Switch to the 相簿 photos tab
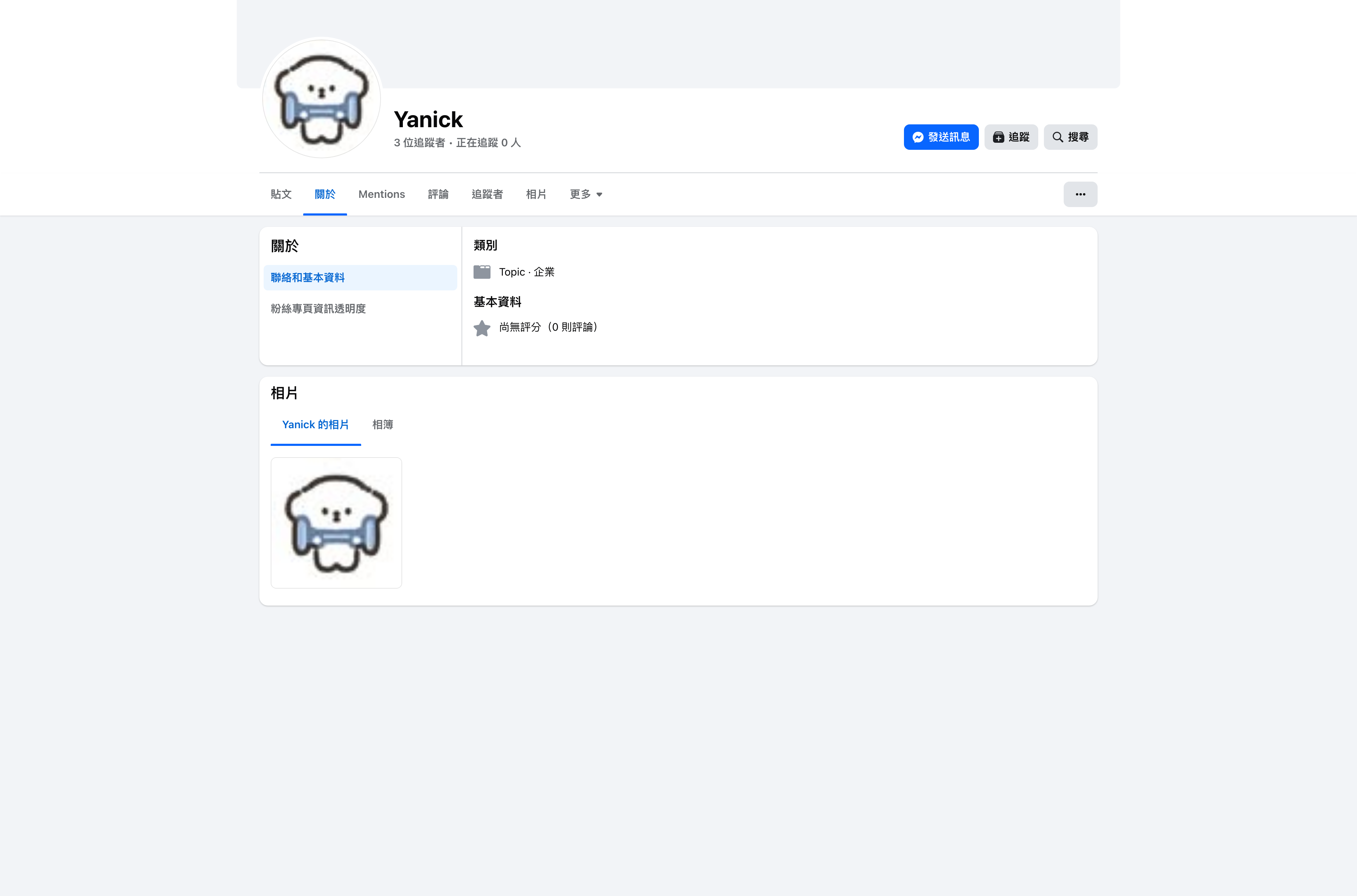 [383, 425]
